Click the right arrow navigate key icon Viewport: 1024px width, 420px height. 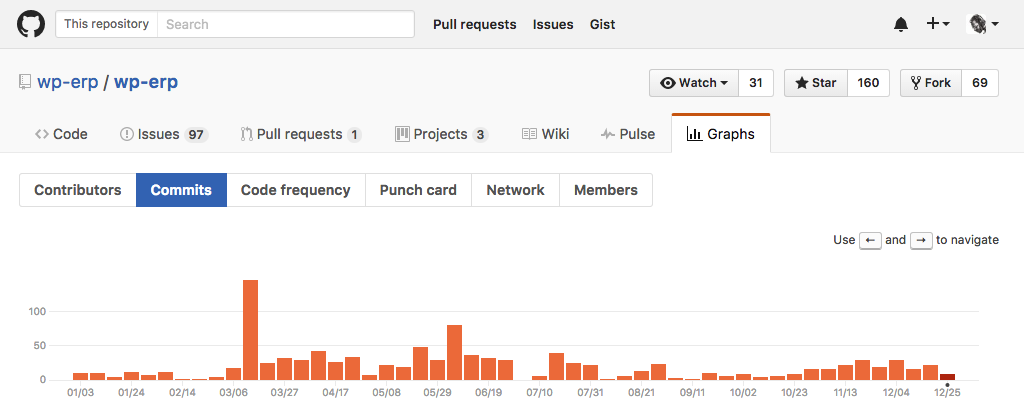tap(921, 240)
